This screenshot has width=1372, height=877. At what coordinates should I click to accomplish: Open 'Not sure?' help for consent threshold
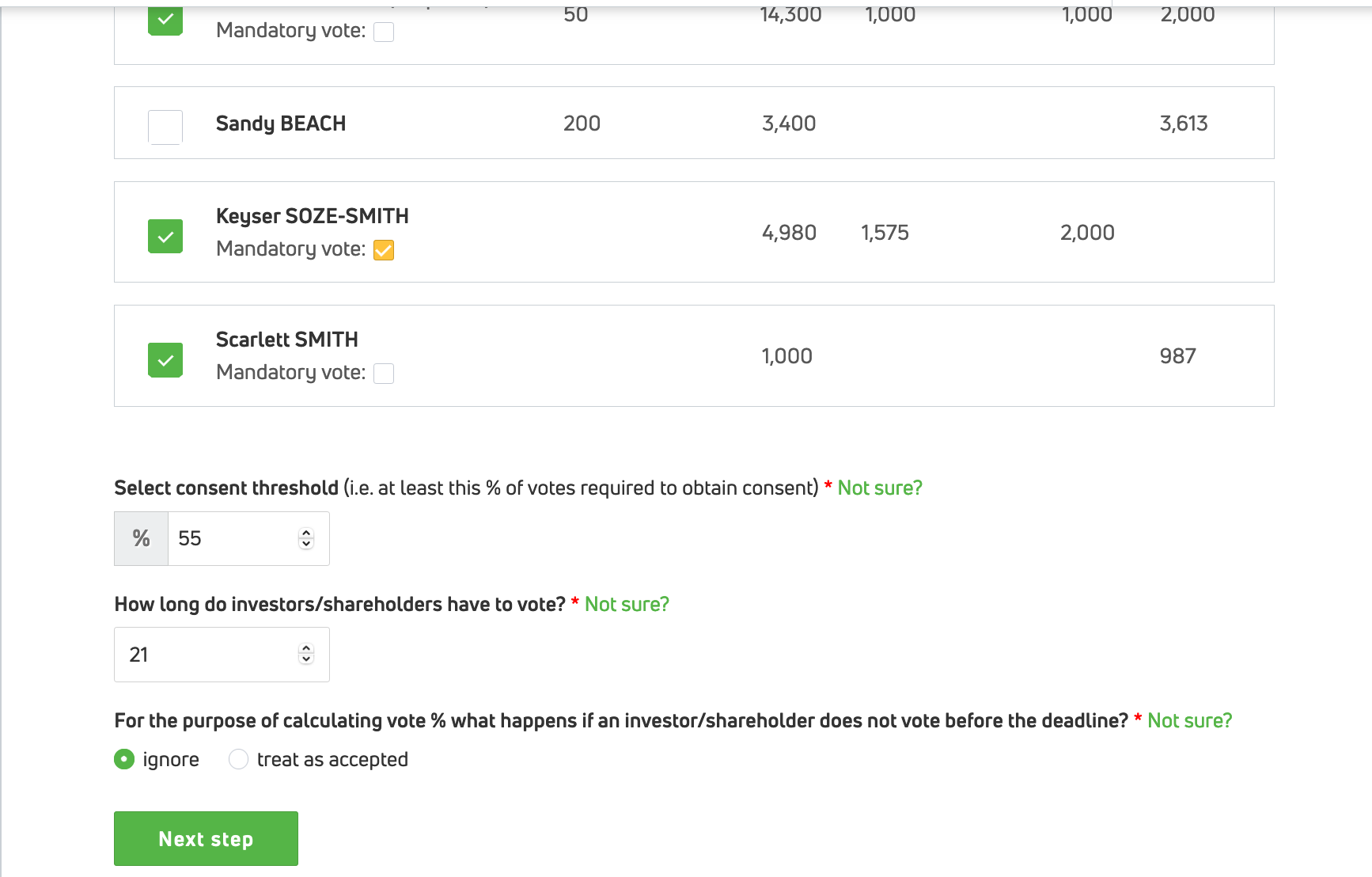(x=880, y=488)
